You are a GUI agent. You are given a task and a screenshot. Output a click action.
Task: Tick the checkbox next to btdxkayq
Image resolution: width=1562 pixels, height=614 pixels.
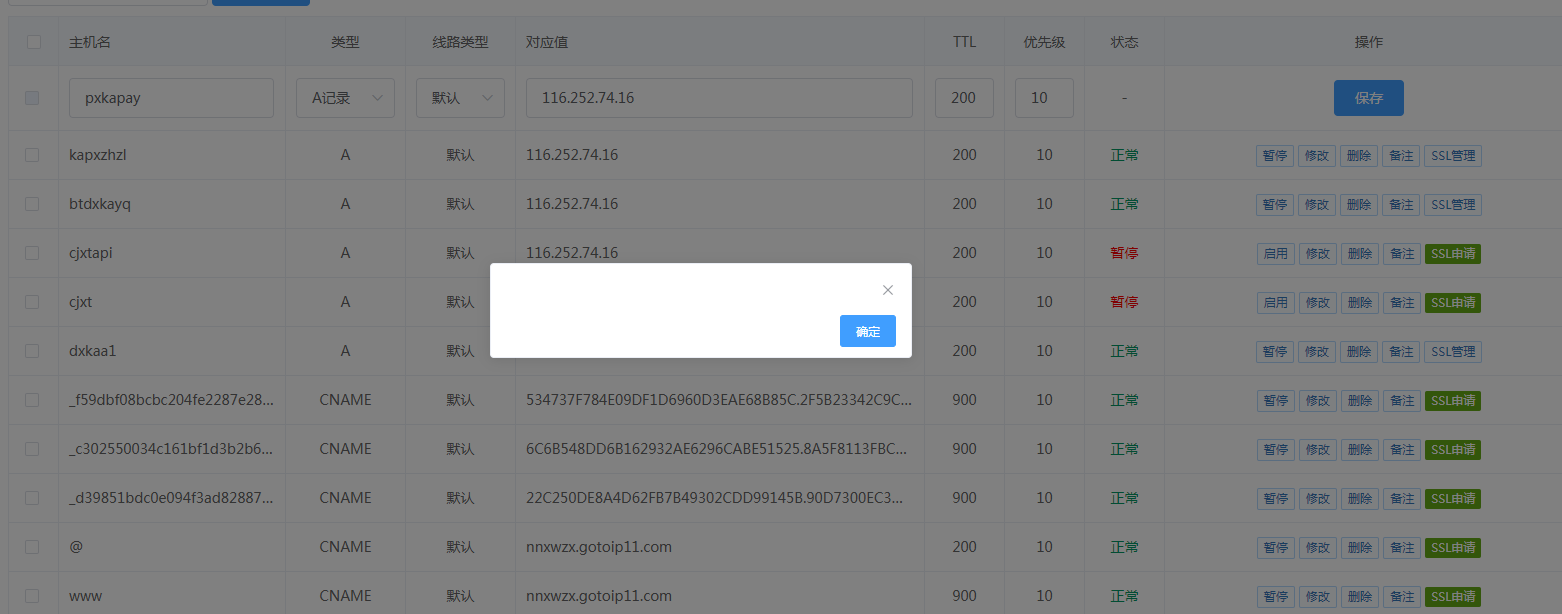[33, 204]
